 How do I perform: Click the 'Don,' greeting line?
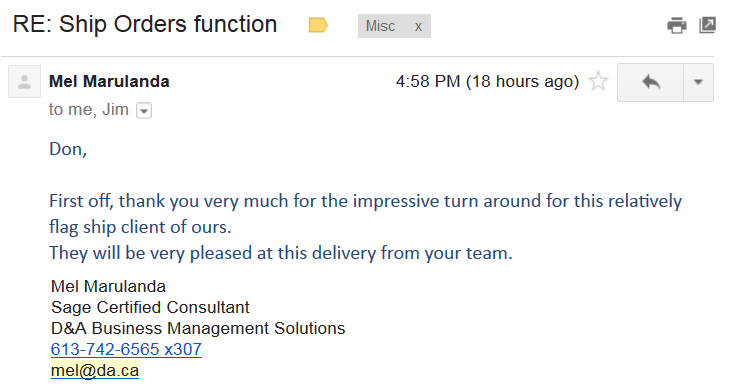pos(68,150)
